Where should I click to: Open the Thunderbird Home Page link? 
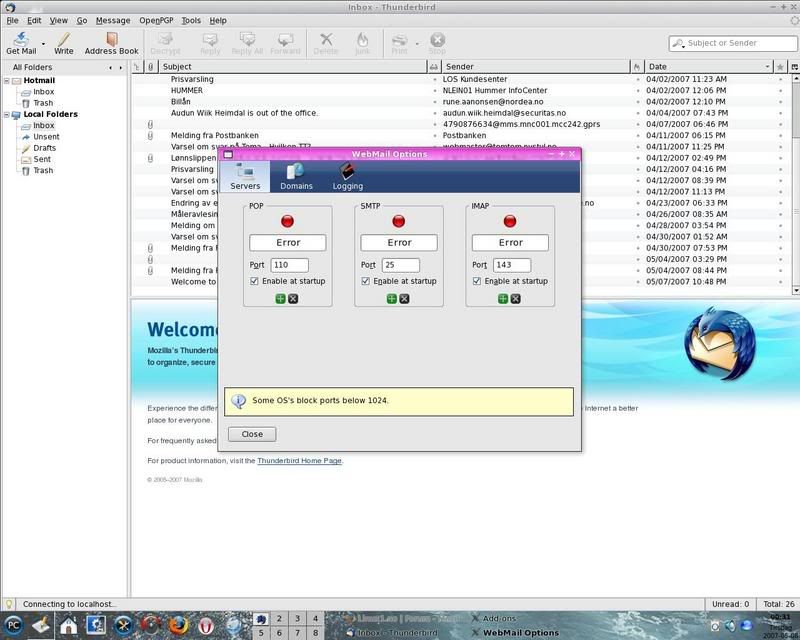click(299, 460)
